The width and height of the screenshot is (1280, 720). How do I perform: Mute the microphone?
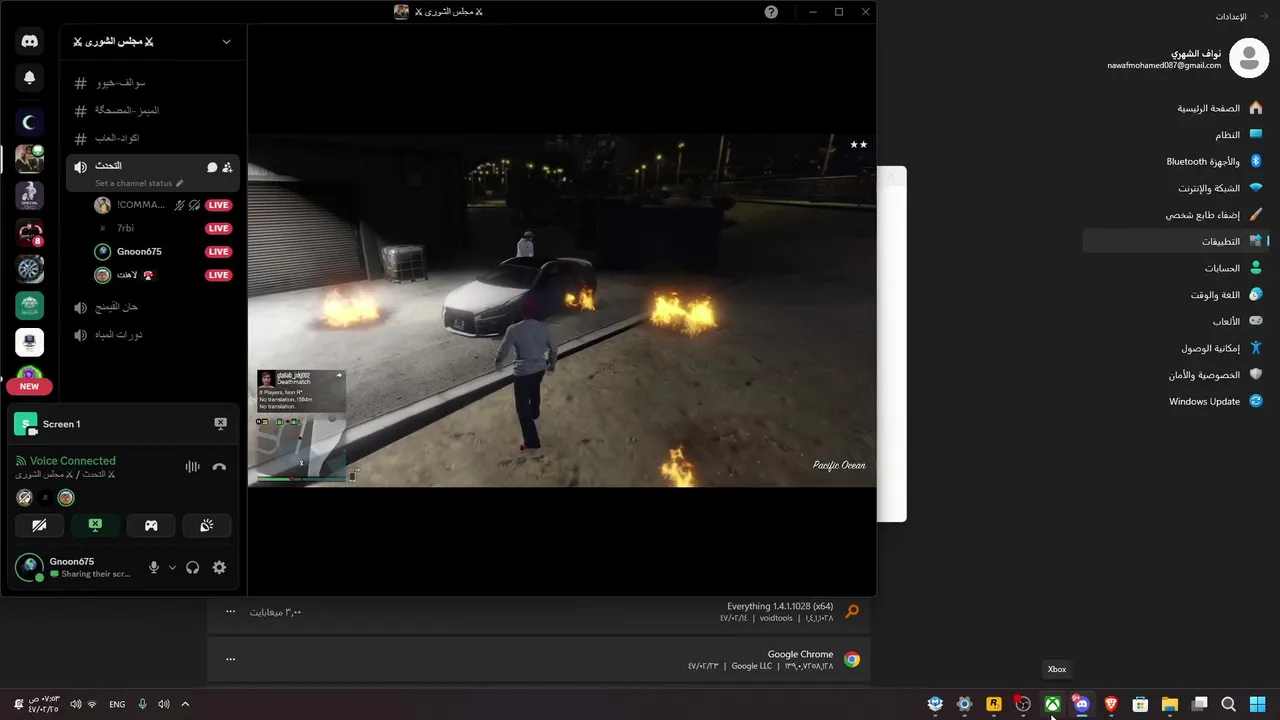154,568
